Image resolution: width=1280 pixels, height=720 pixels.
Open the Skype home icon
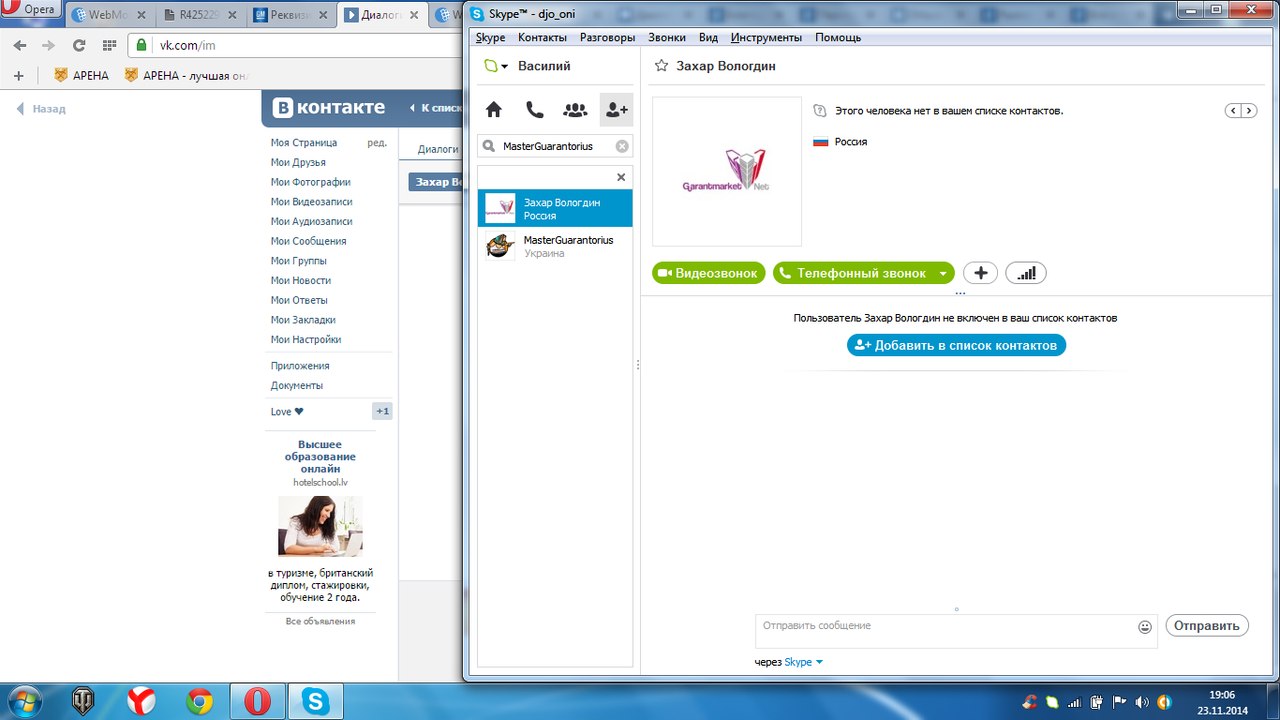(494, 110)
